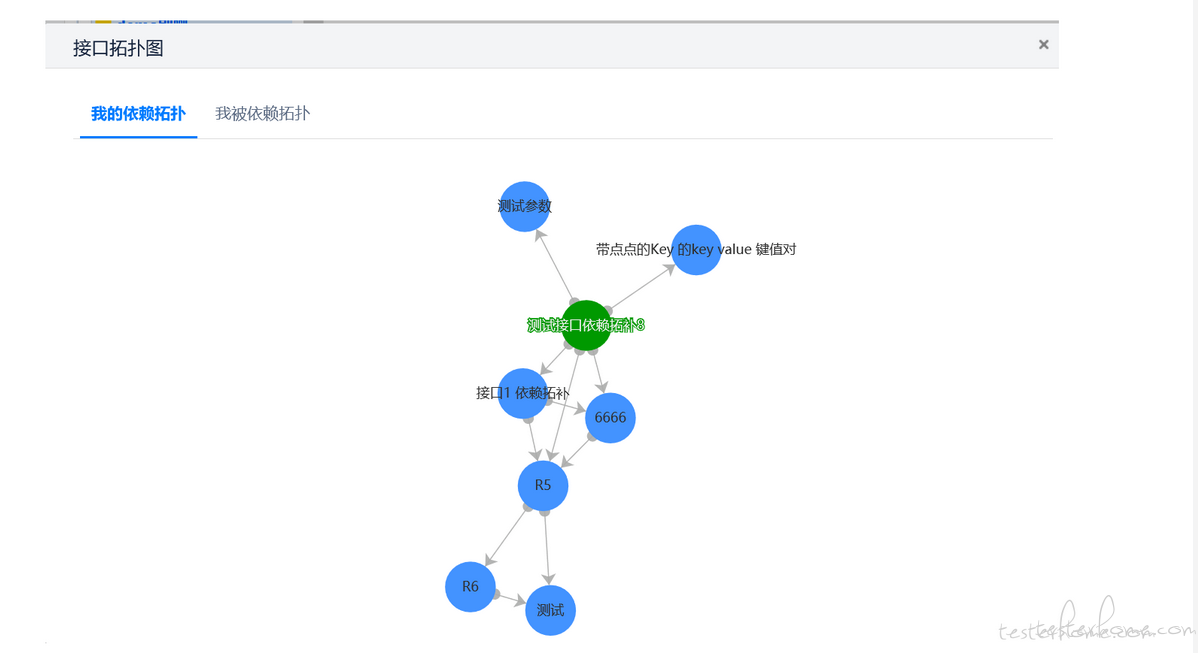The image size is (1198, 653).
Task: Select the 6666 node
Action: click(610, 417)
